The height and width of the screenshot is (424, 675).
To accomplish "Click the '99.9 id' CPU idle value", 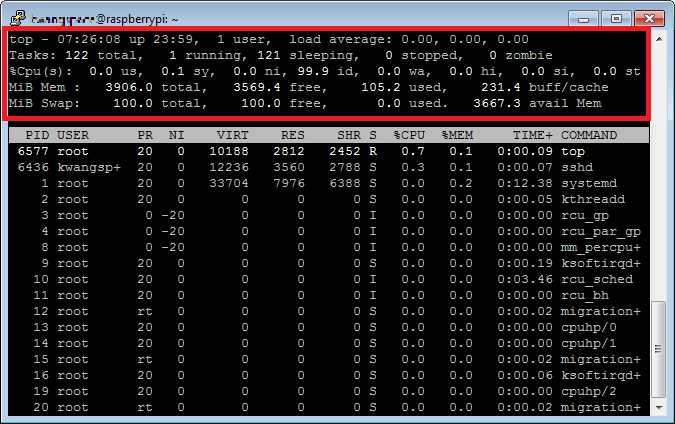I will point(328,71).
